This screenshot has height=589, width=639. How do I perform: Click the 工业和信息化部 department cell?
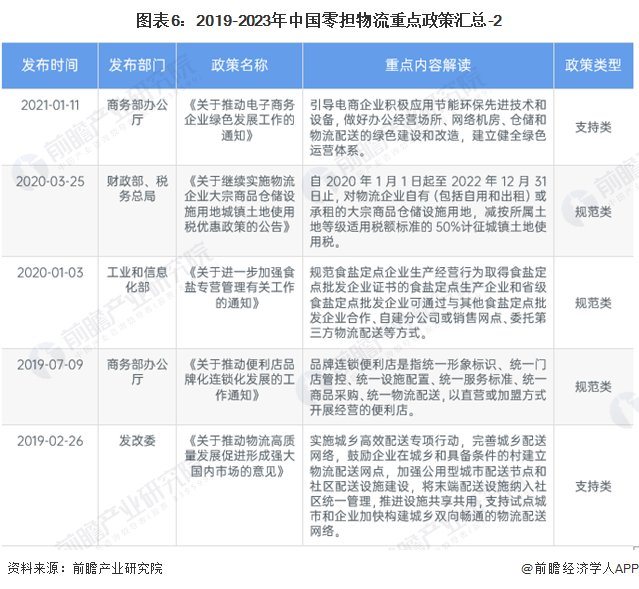137,280
